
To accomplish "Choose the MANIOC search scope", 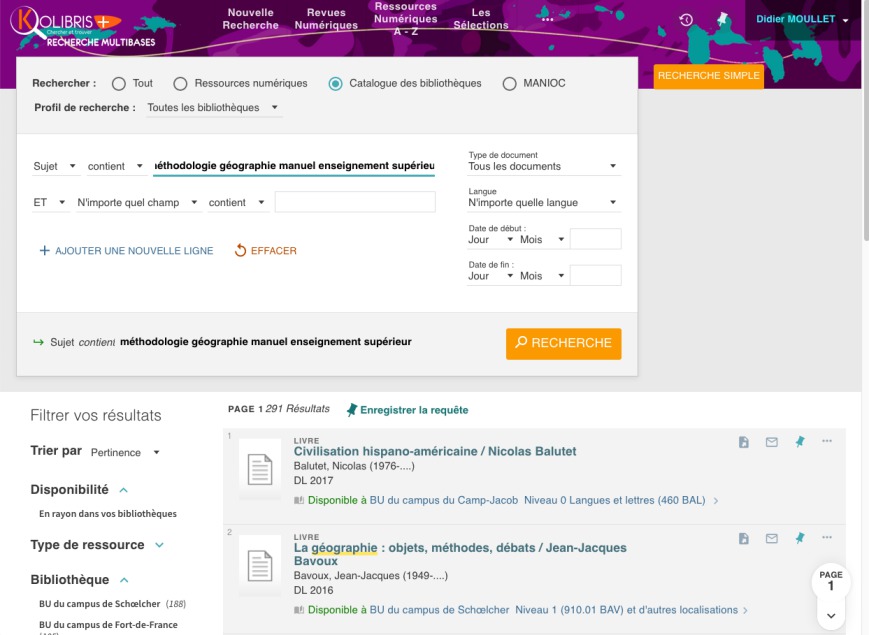I will [509, 84].
